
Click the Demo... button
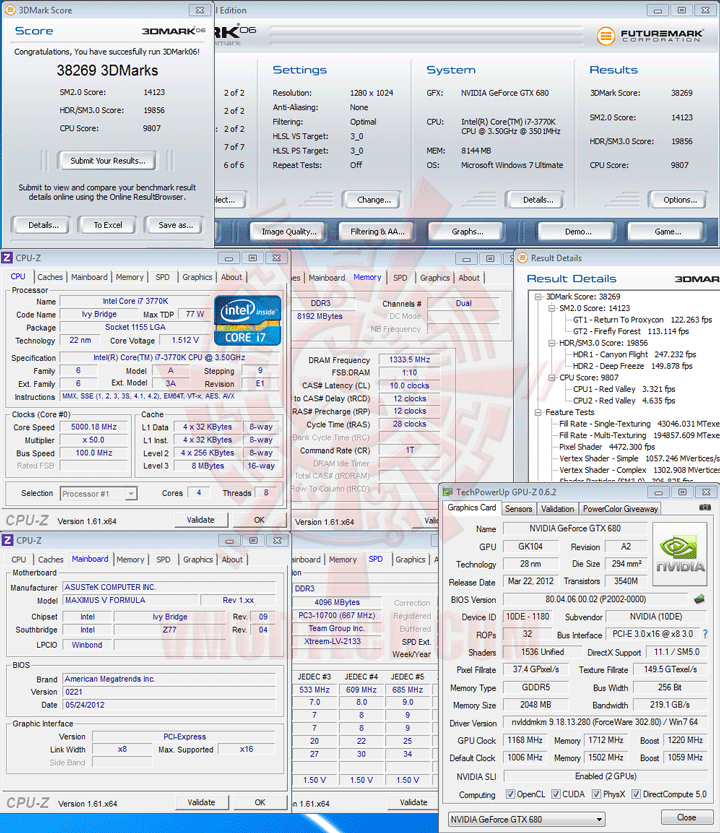tap(578, 232)
